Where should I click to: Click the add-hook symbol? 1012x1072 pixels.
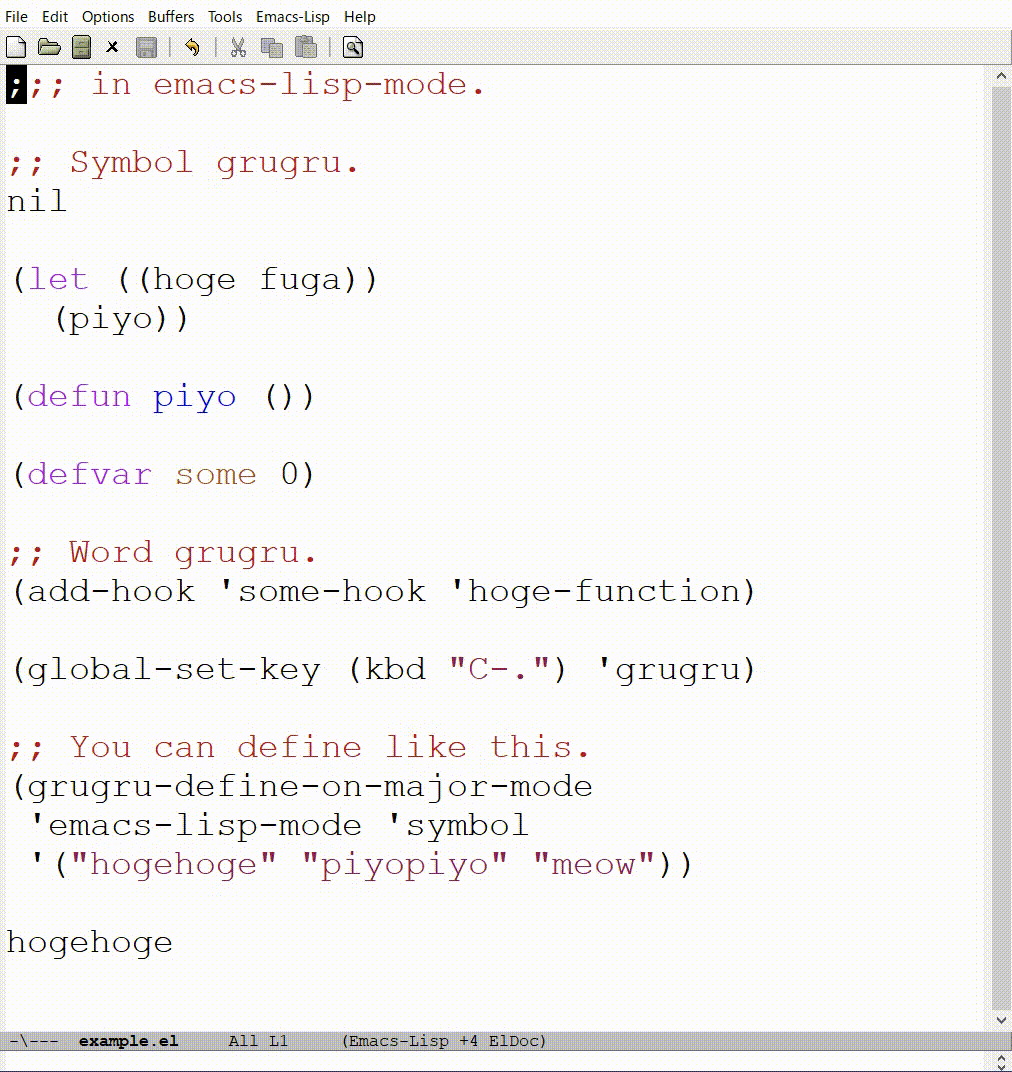click(111, 591)
